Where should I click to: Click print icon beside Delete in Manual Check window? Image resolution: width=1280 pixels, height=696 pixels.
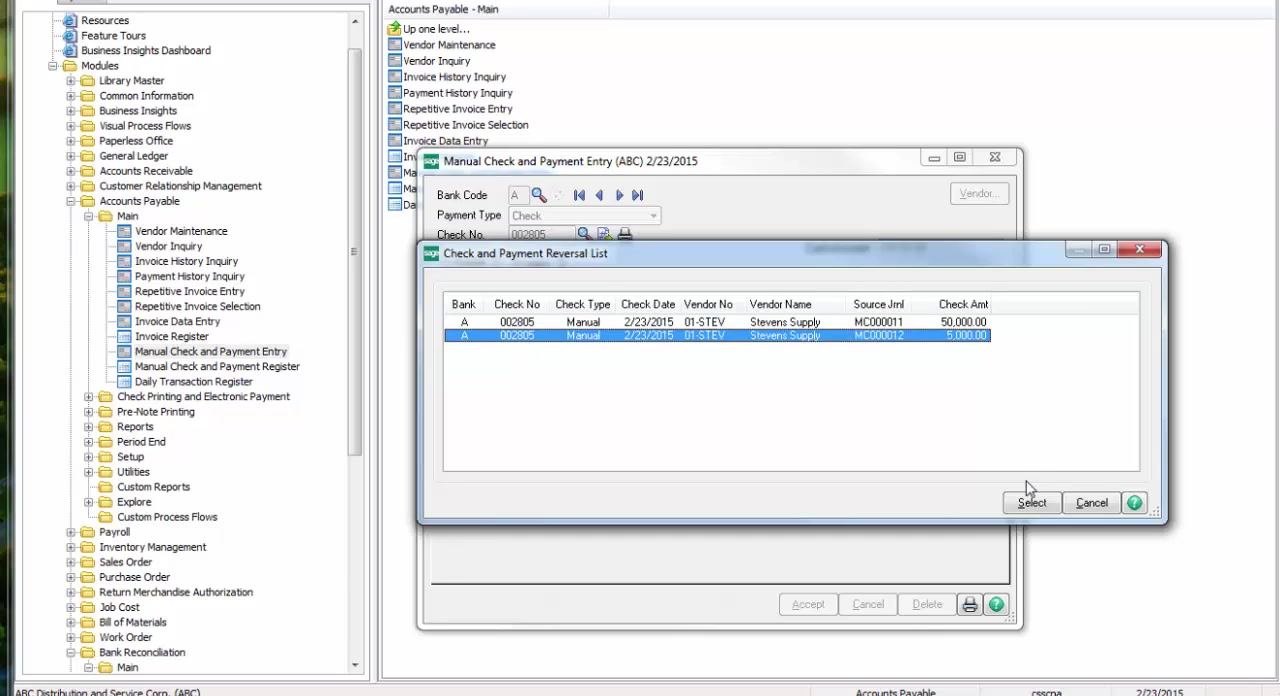[x=969, y=604]
